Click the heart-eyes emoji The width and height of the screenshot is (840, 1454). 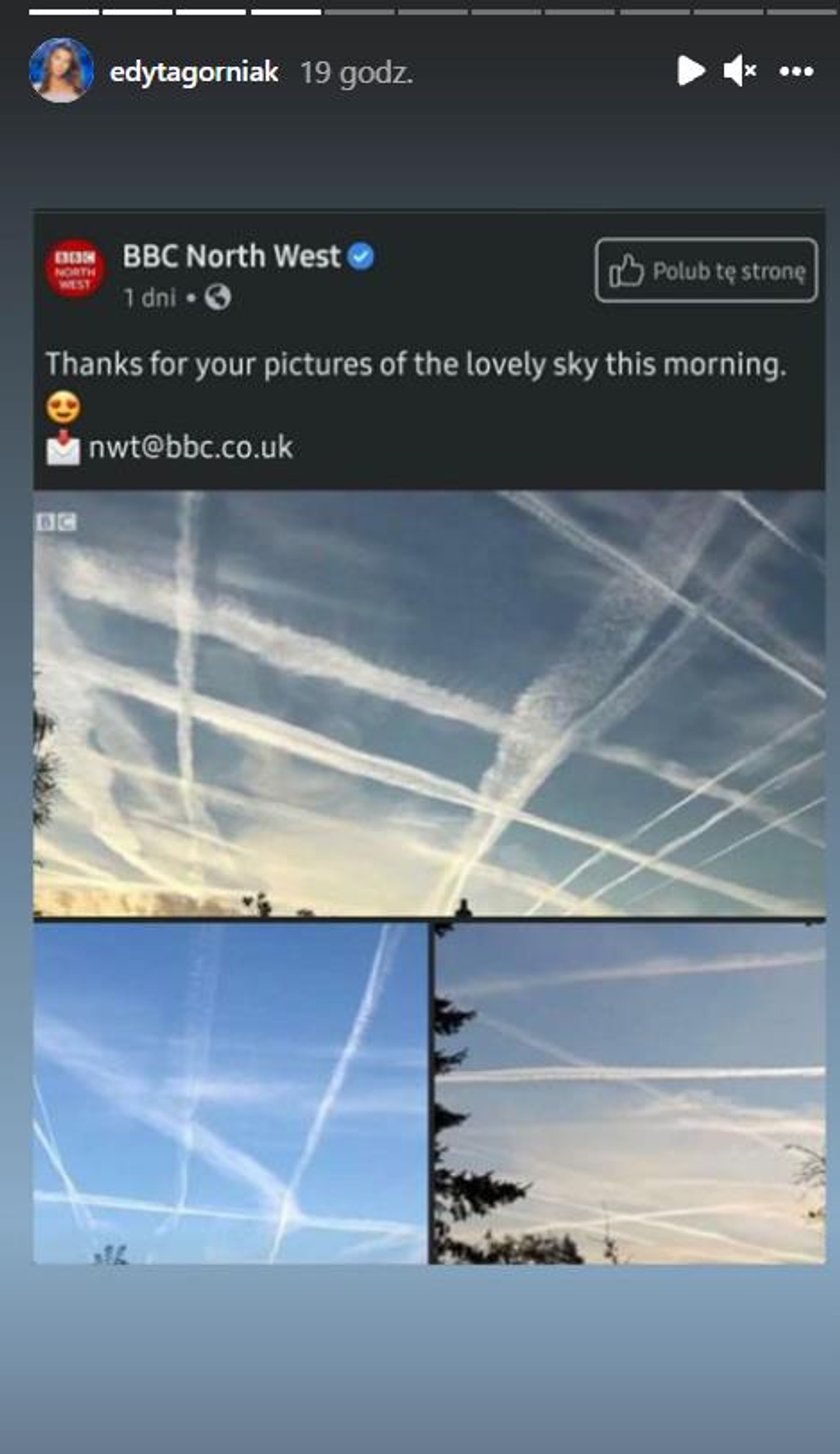(63, 407)
